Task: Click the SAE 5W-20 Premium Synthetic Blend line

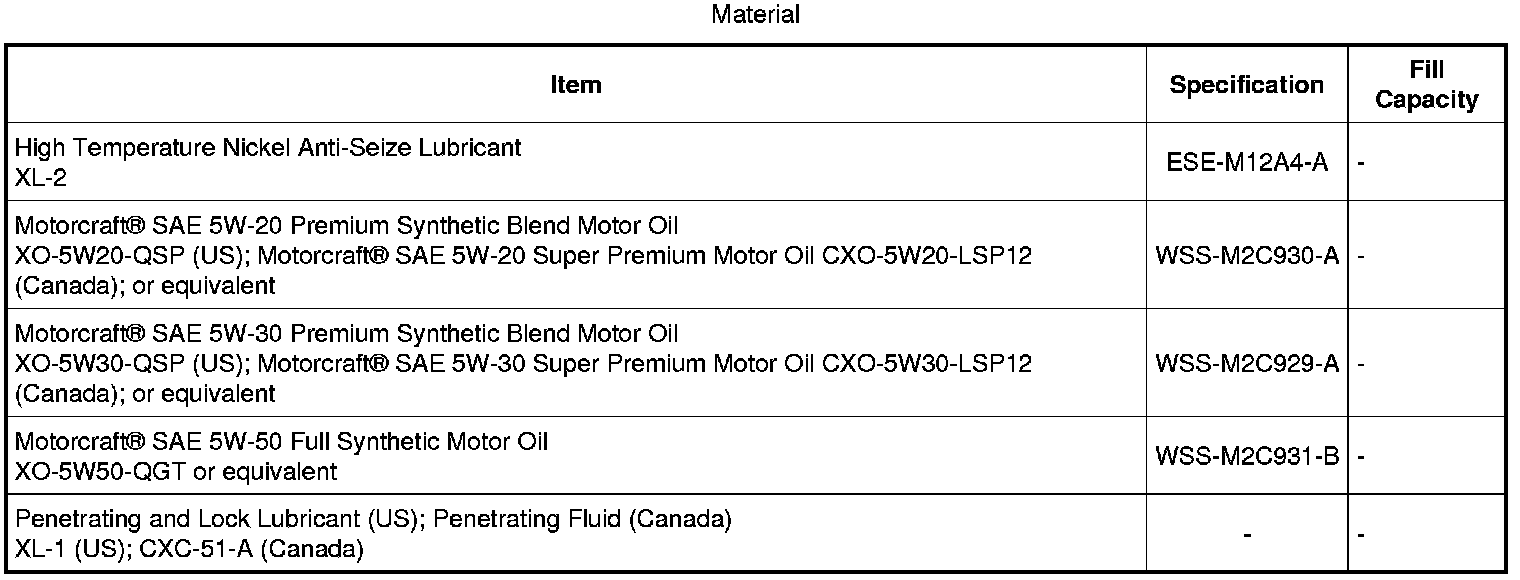Action: 346,226
